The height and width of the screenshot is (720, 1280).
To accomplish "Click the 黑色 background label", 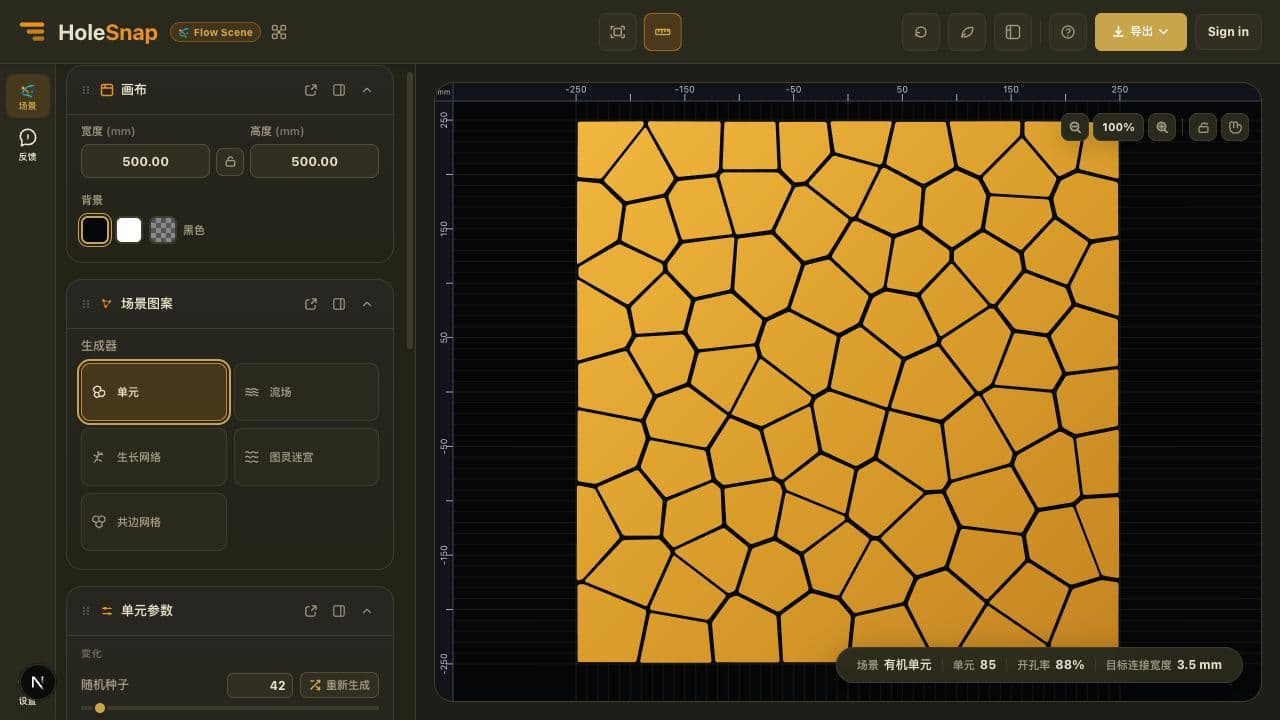I will click(193, 230).
